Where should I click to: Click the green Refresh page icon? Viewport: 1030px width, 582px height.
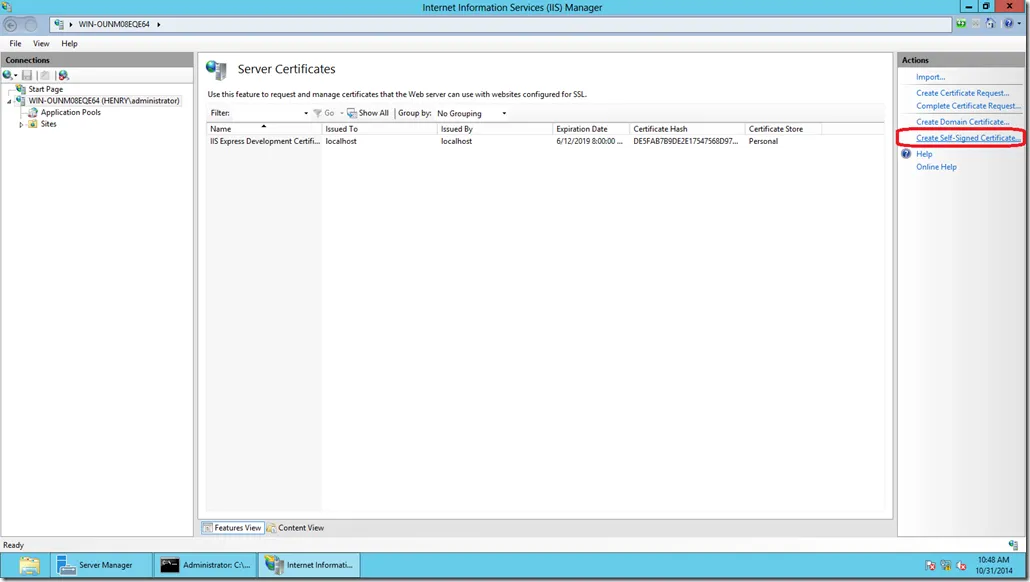[x=961, y=24]
